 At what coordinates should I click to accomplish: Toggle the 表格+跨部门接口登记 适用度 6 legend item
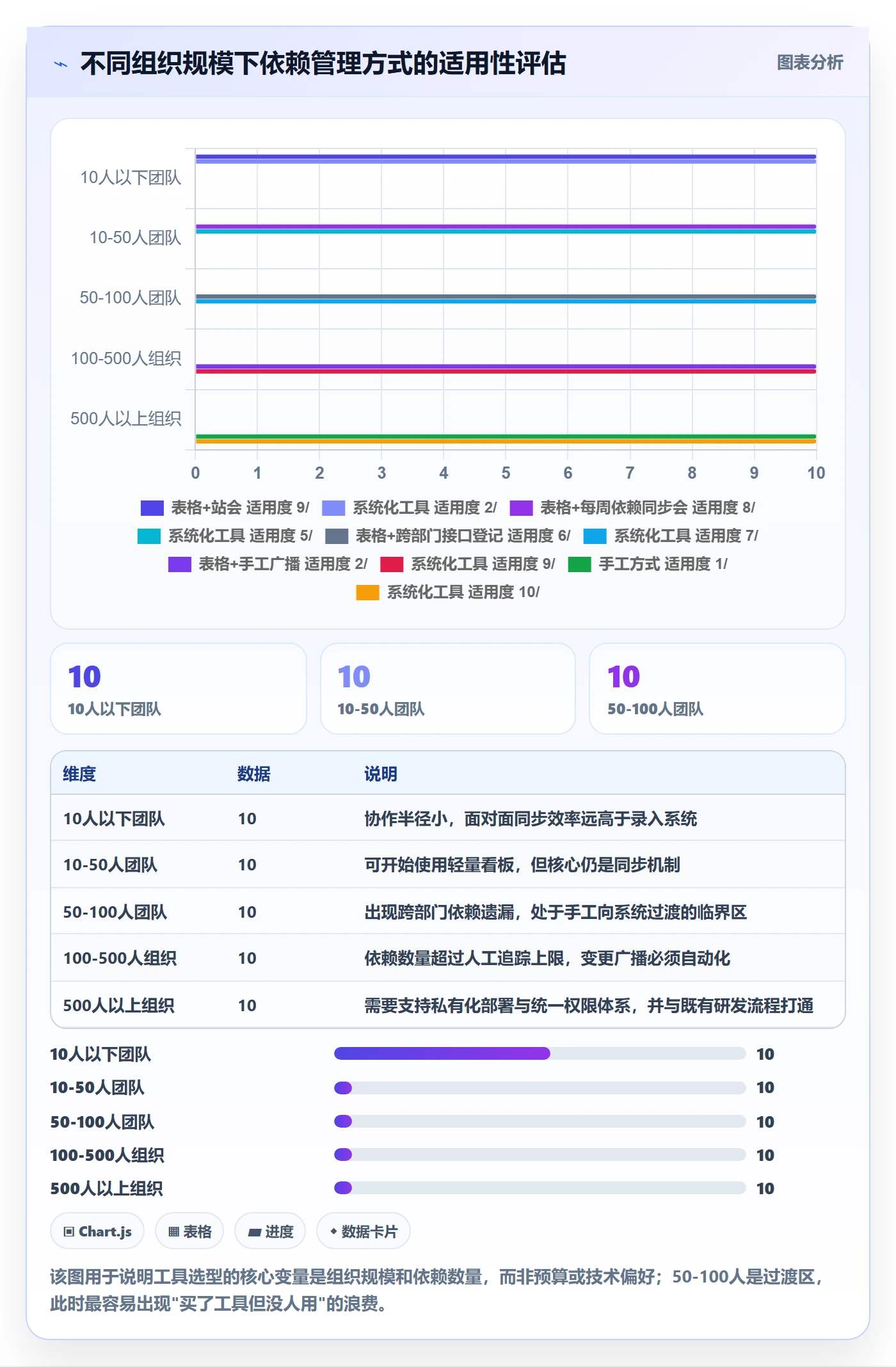pyautogui.click(x=448, y=536)
